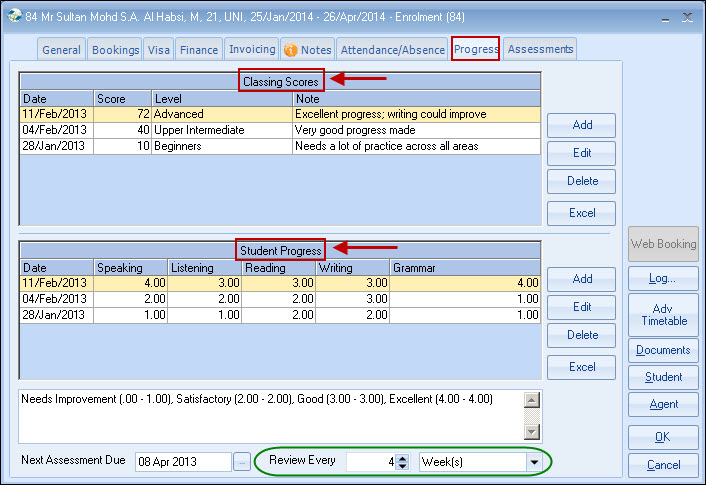Click the Documents button
The width and height of the screenshot is (706, 485).
(x=663, y=350)
